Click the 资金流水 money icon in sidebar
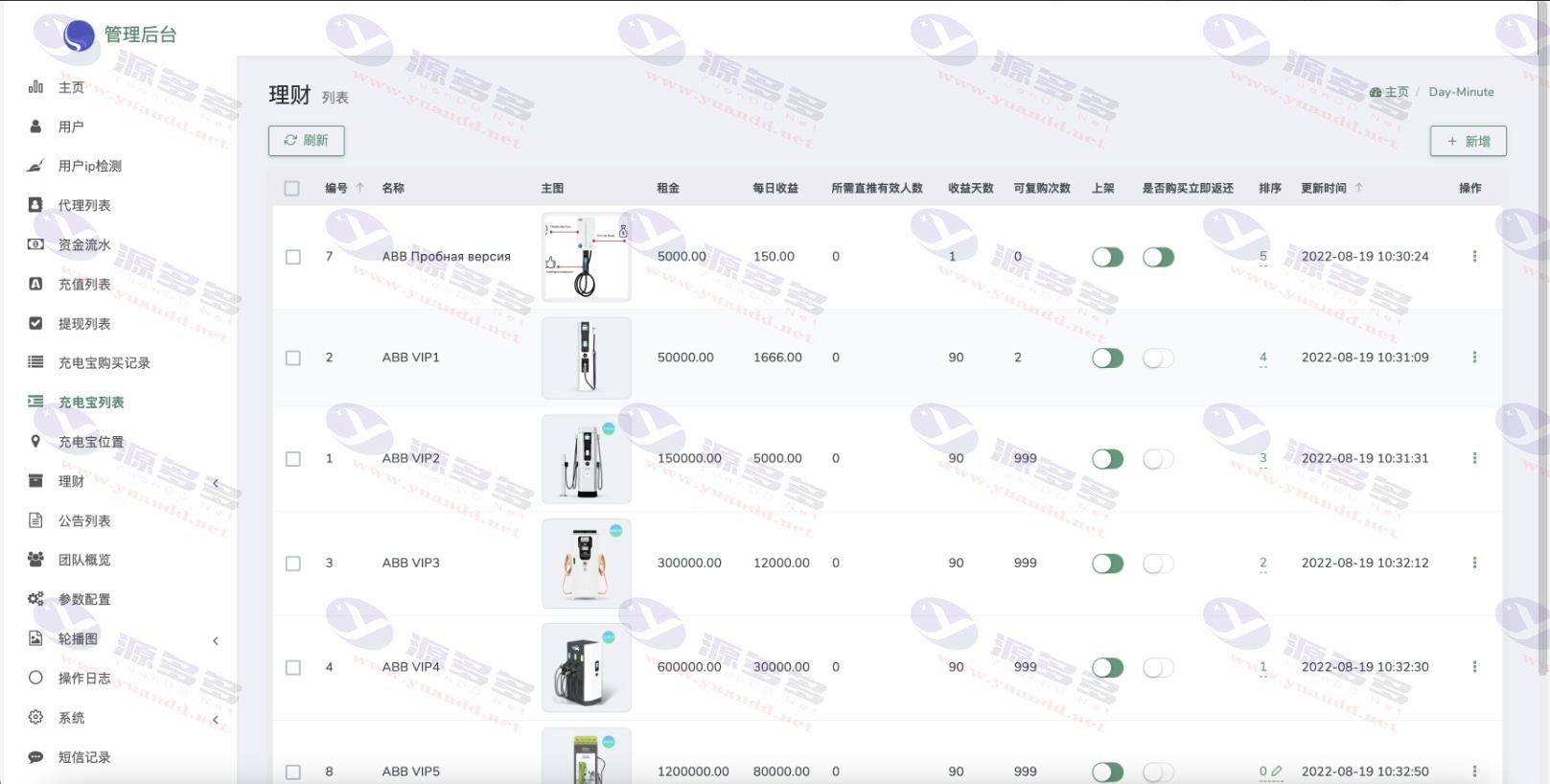 coord(35,244)
